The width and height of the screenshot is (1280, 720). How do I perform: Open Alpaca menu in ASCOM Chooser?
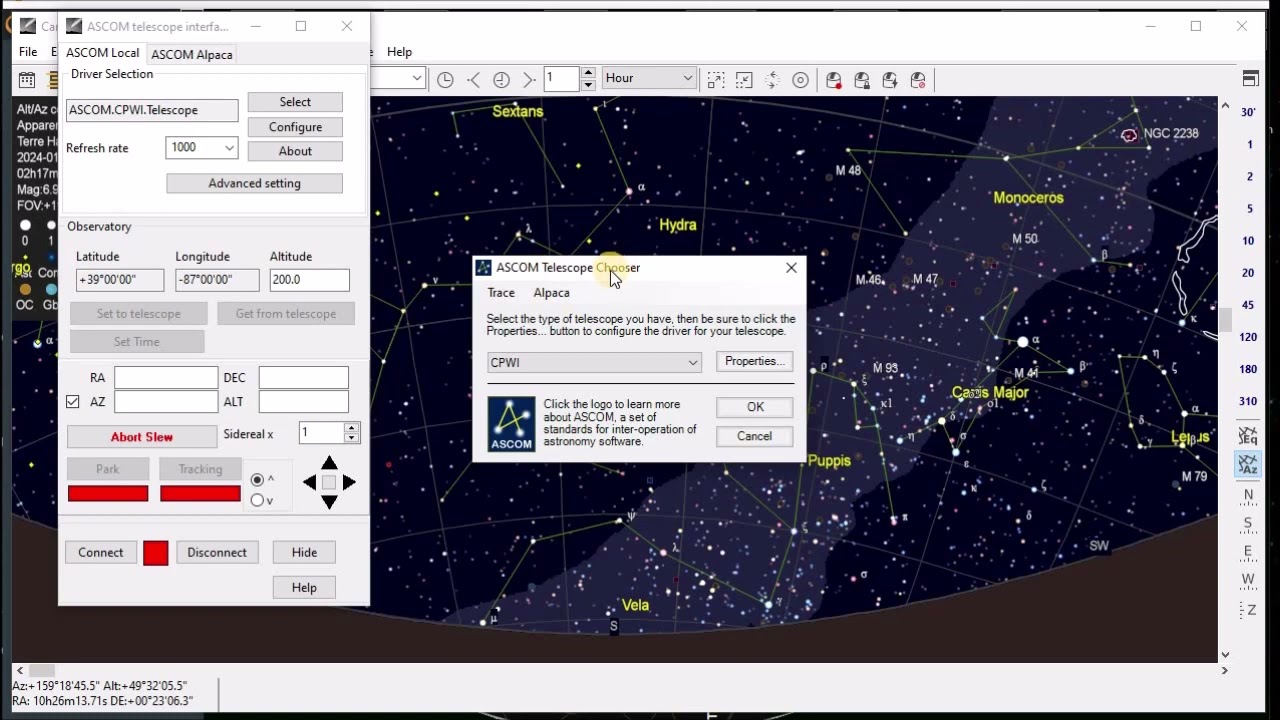pos(551,293)
